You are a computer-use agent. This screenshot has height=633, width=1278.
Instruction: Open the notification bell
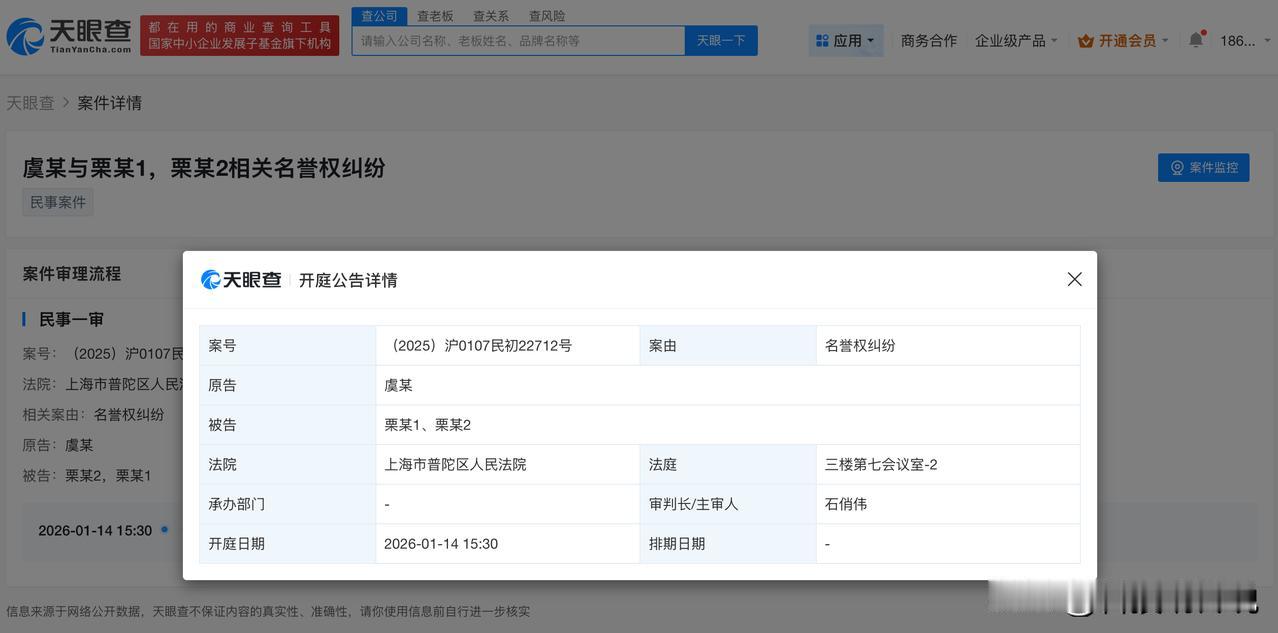click(x=1196, y=40)
